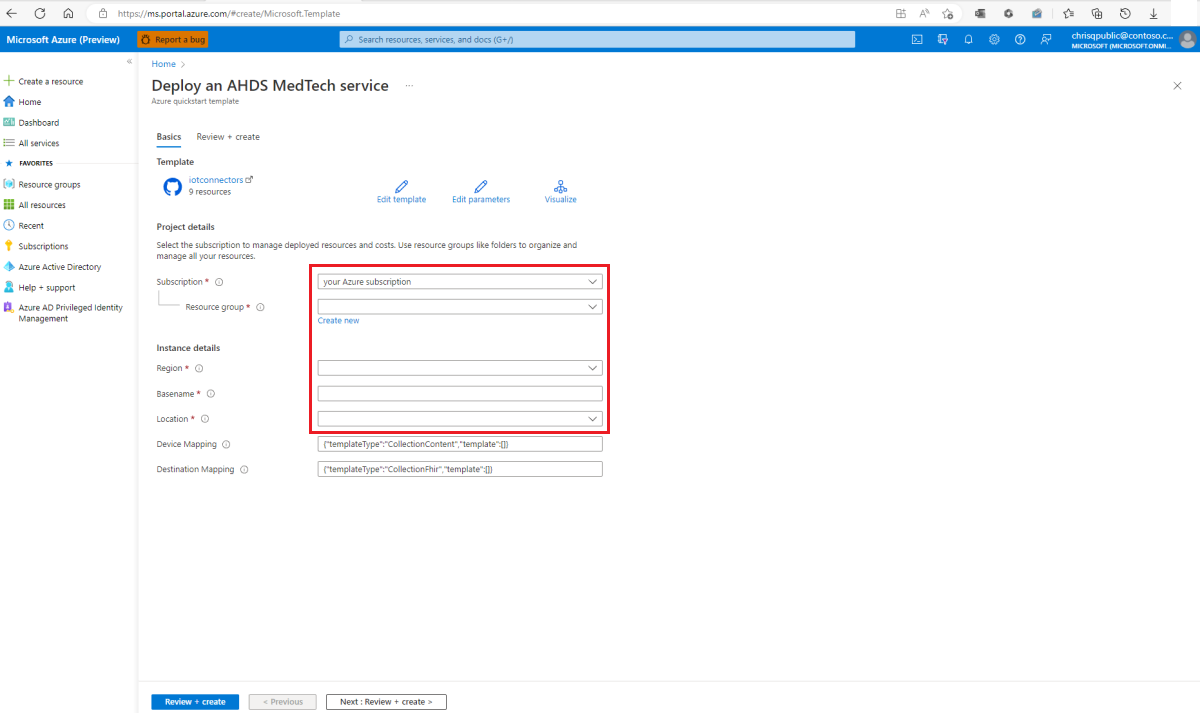Show info tooltip for Device Mapping
Image resolution: width=1200 pixels, height=713 pixels.
(x=226, y=444)
